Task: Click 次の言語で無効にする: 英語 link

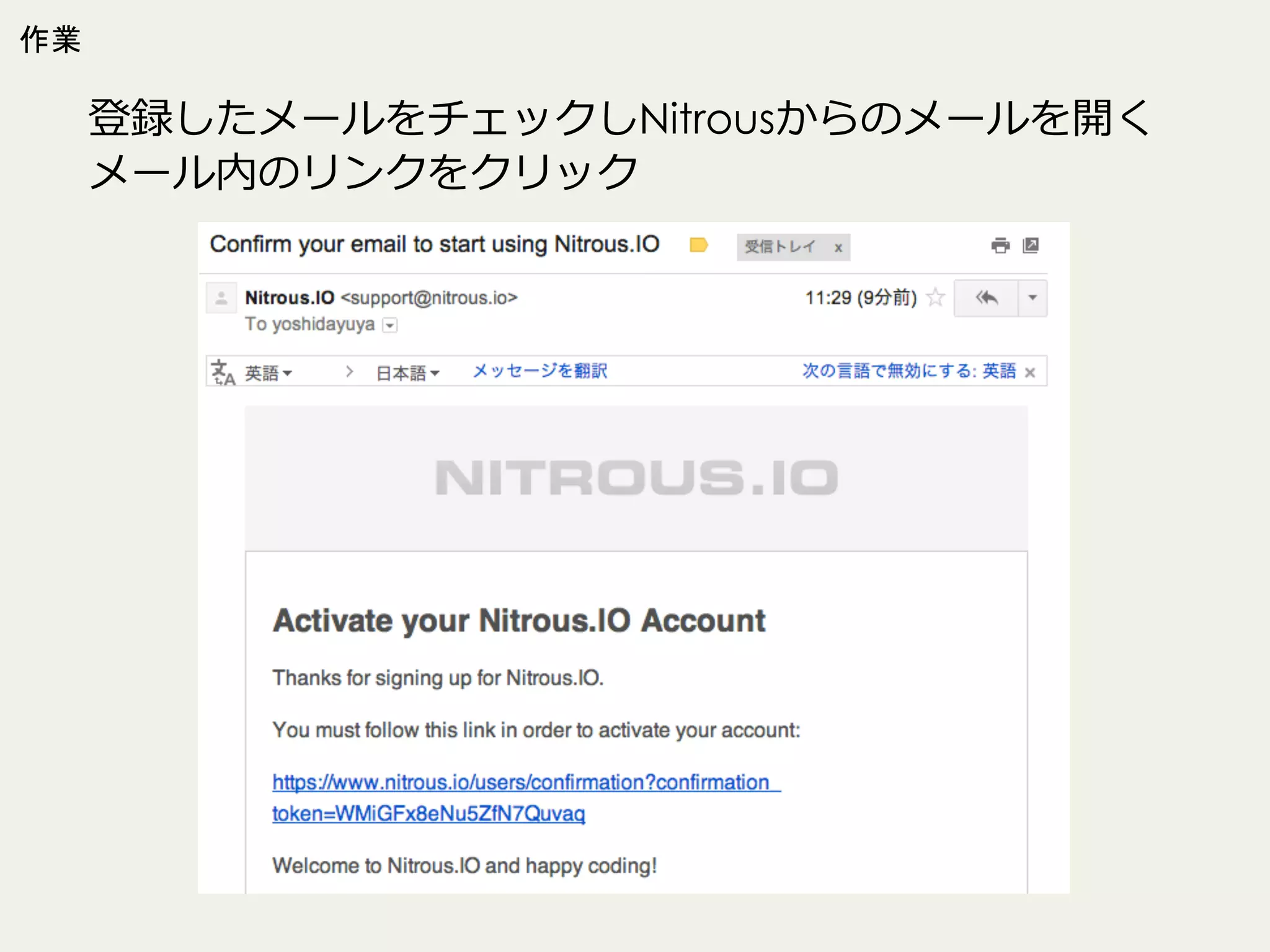Action: [908, 371]
